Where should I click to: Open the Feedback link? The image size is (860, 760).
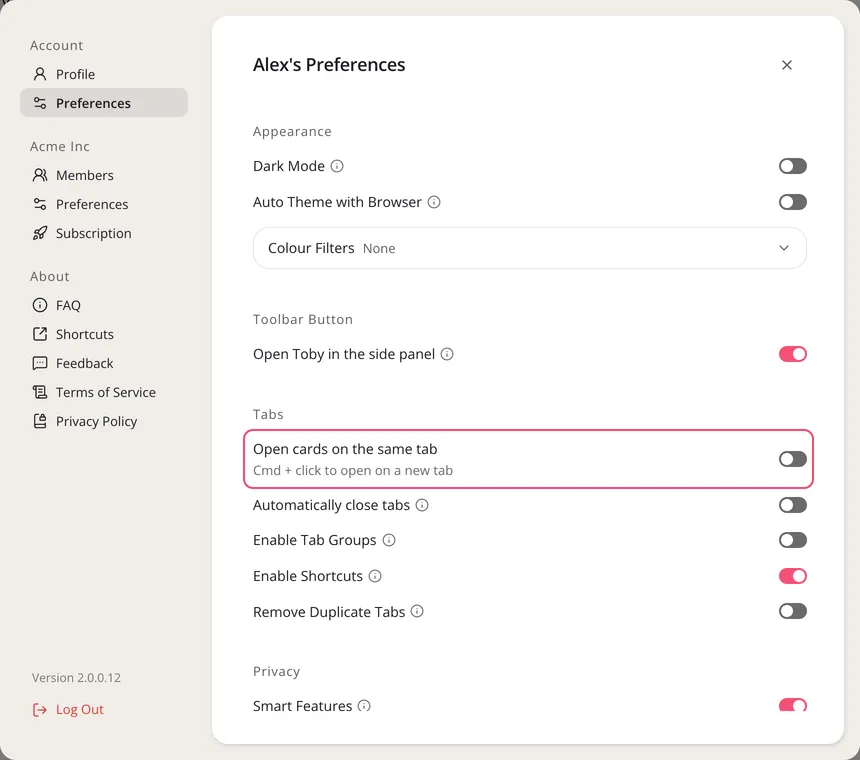coord(104,363)
